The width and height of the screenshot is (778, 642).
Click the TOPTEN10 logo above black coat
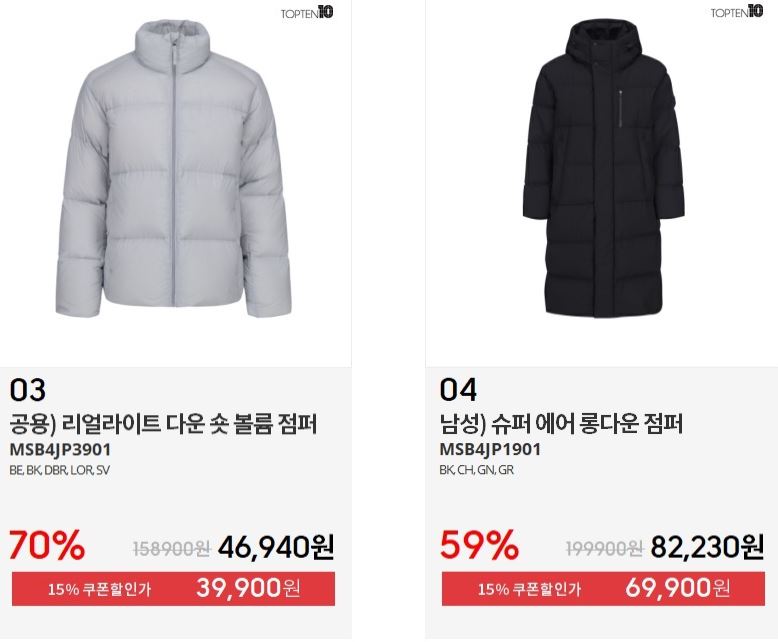(x=736, y=12)
